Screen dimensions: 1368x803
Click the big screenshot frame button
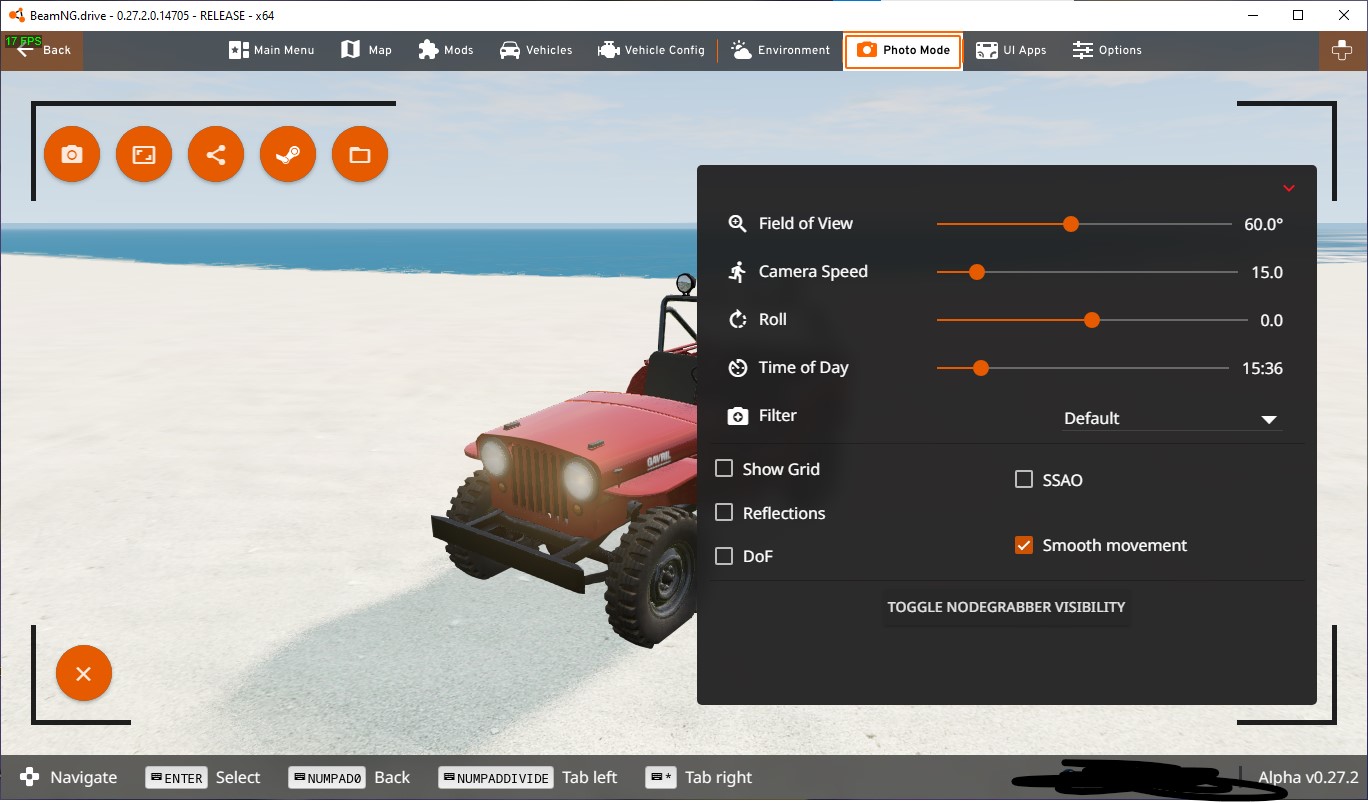(x=144, y=155)
